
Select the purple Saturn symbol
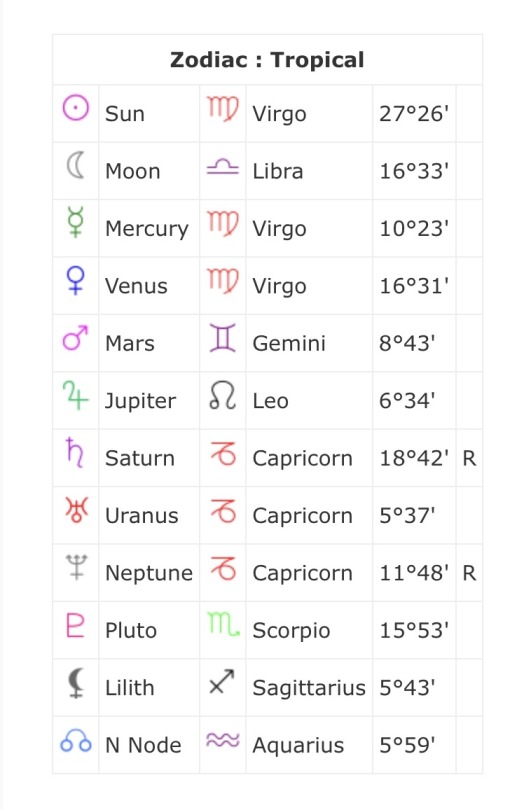75,453
